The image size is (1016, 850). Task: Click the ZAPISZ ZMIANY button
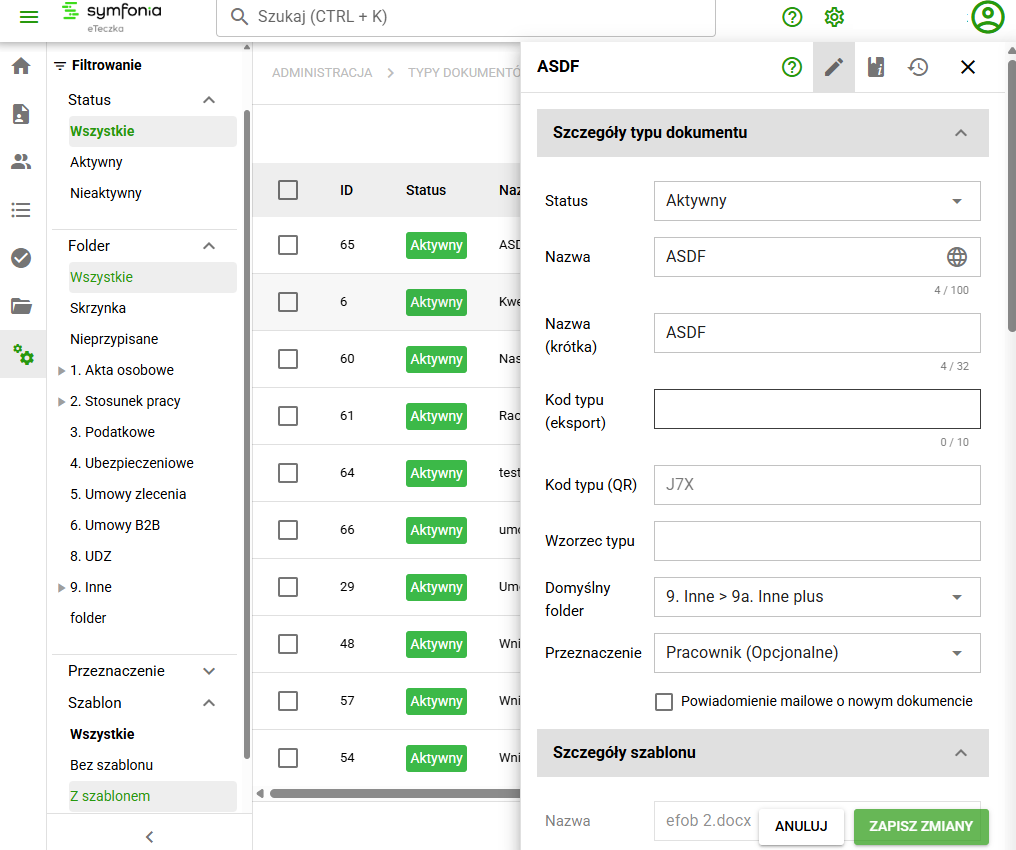[921, 826]
